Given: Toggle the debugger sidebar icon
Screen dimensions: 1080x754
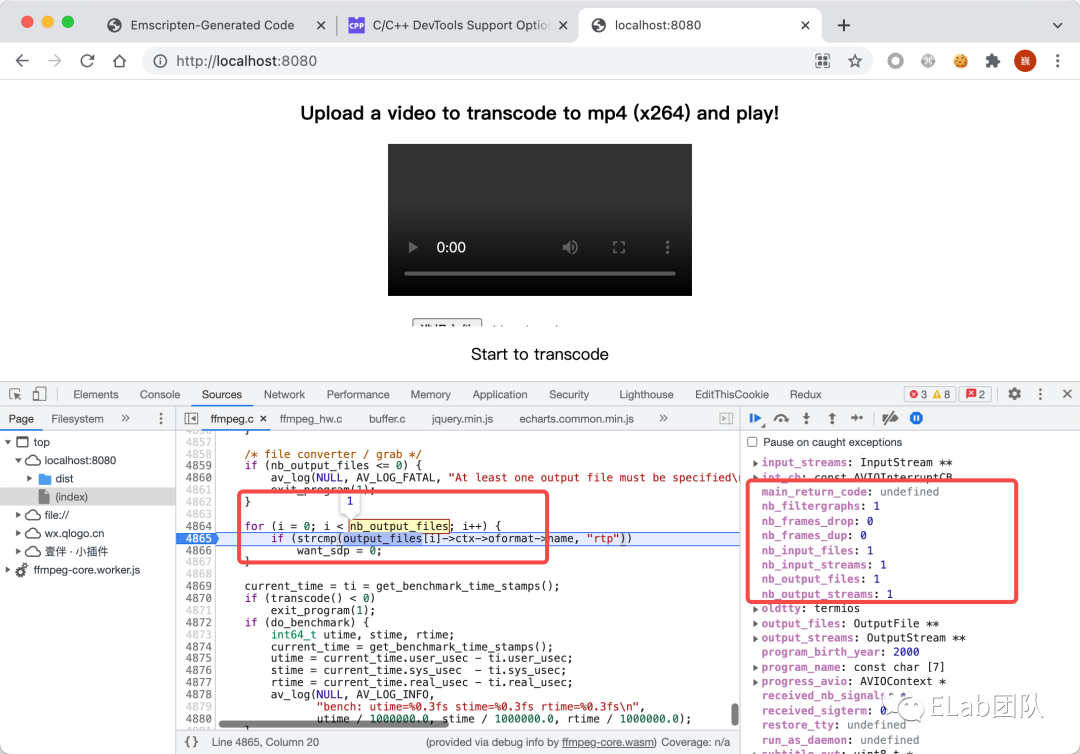Looking at the screenshot, I should pyautogui.click(x=726, y=419).
